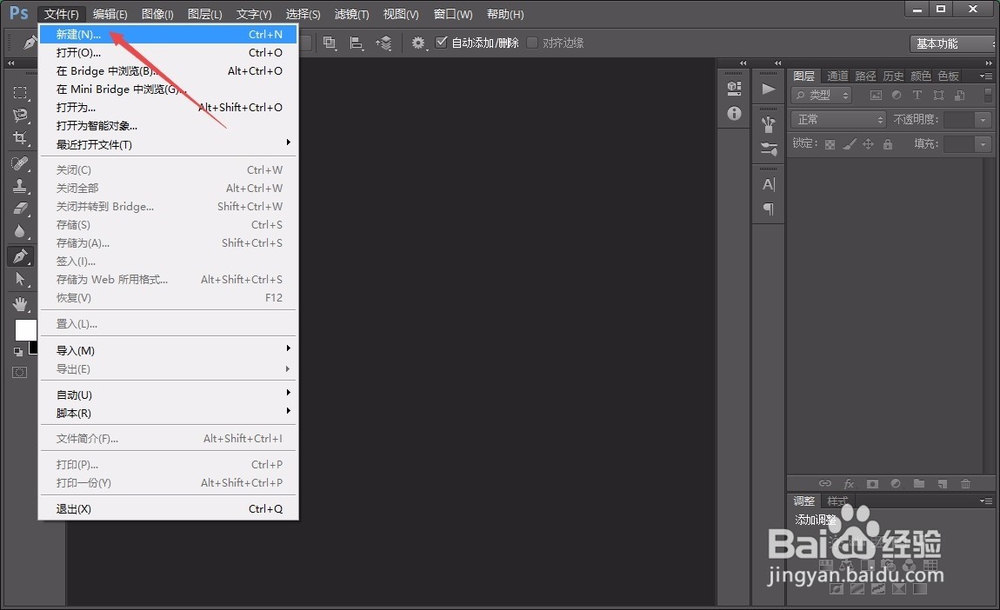Screen dimensions: 1000x610
Task: Select 退出 at the menu bottom
Action: click(x=75, y=508)
